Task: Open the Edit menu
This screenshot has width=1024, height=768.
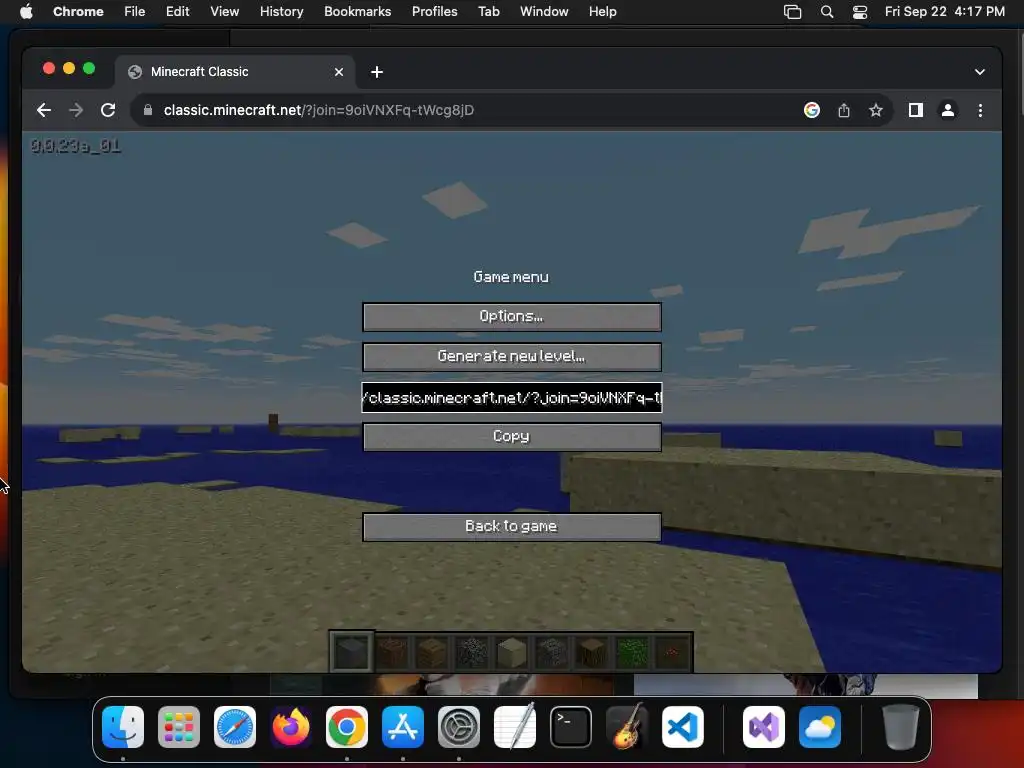Action: tap(178, 12)
